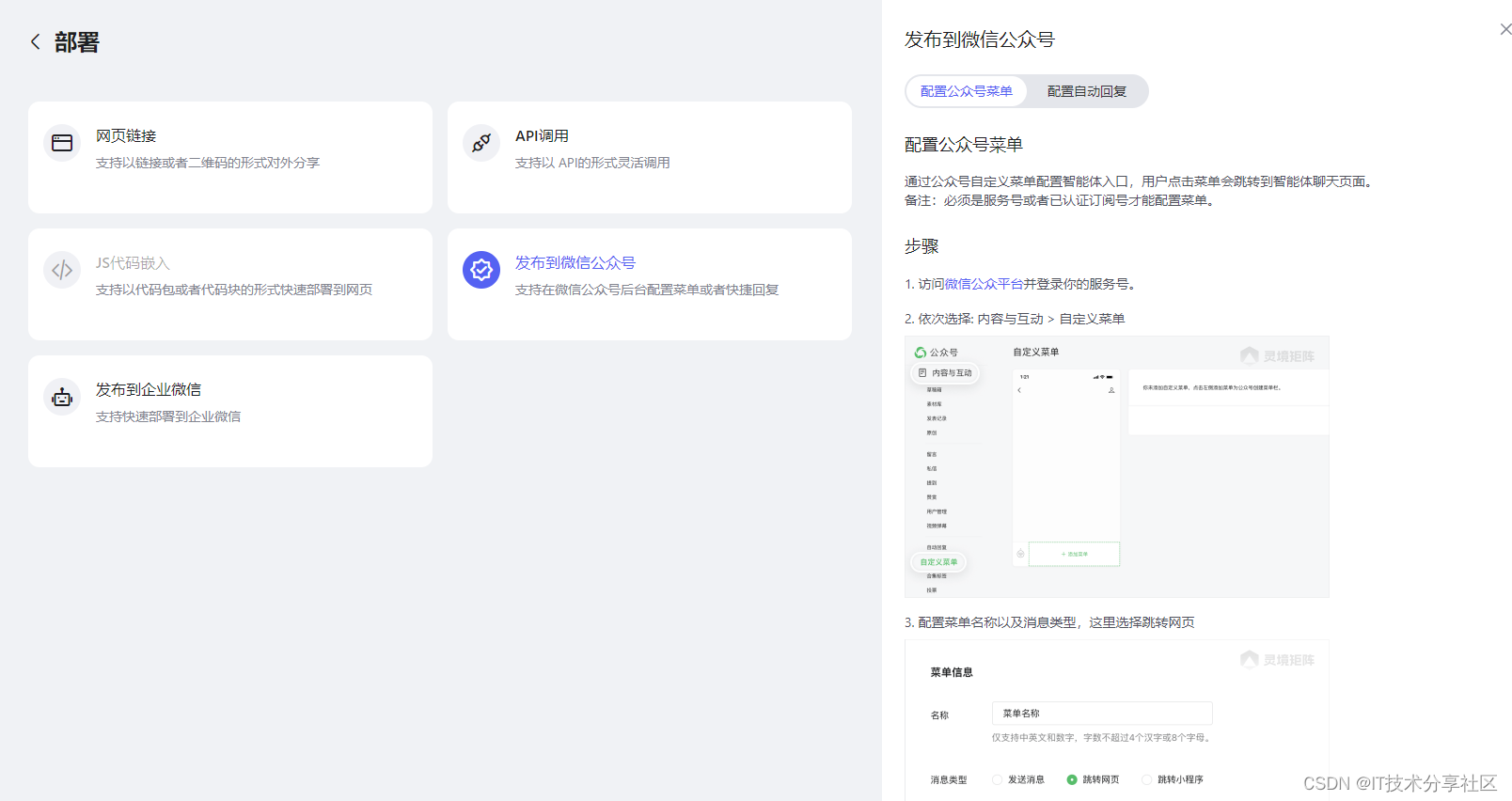Image resolution: width=1512 pixels, height=801 pixels.
Task: Select 发送消息 radio option in screenshot
Action: [1018, 779]
